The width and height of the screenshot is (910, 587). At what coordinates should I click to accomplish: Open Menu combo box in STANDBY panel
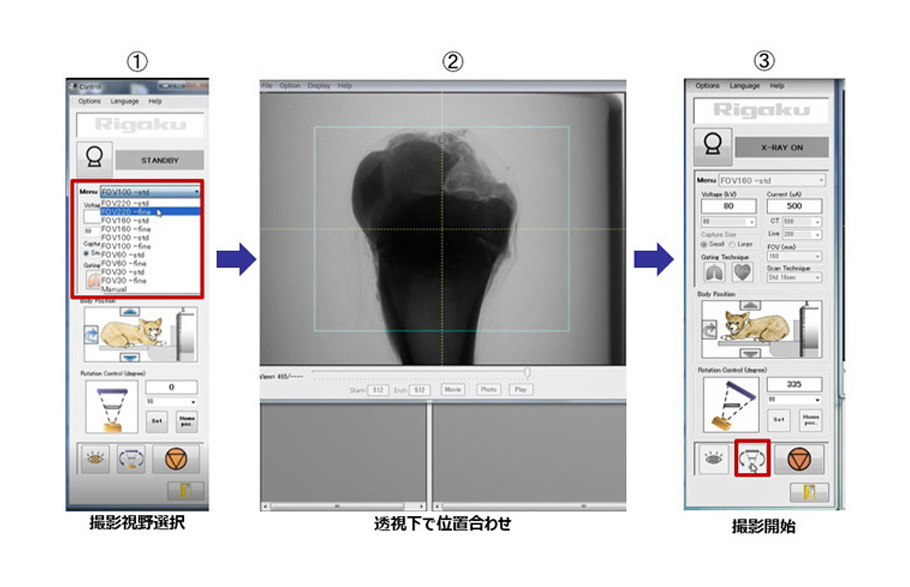pyautogui.click(x=150, y=192)
